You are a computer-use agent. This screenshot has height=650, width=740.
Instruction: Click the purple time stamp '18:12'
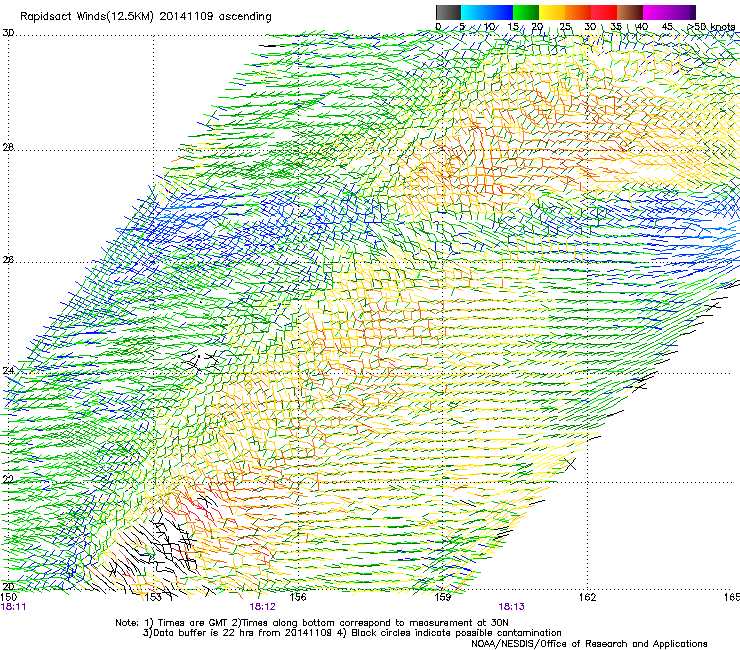[x=262, y=607]
